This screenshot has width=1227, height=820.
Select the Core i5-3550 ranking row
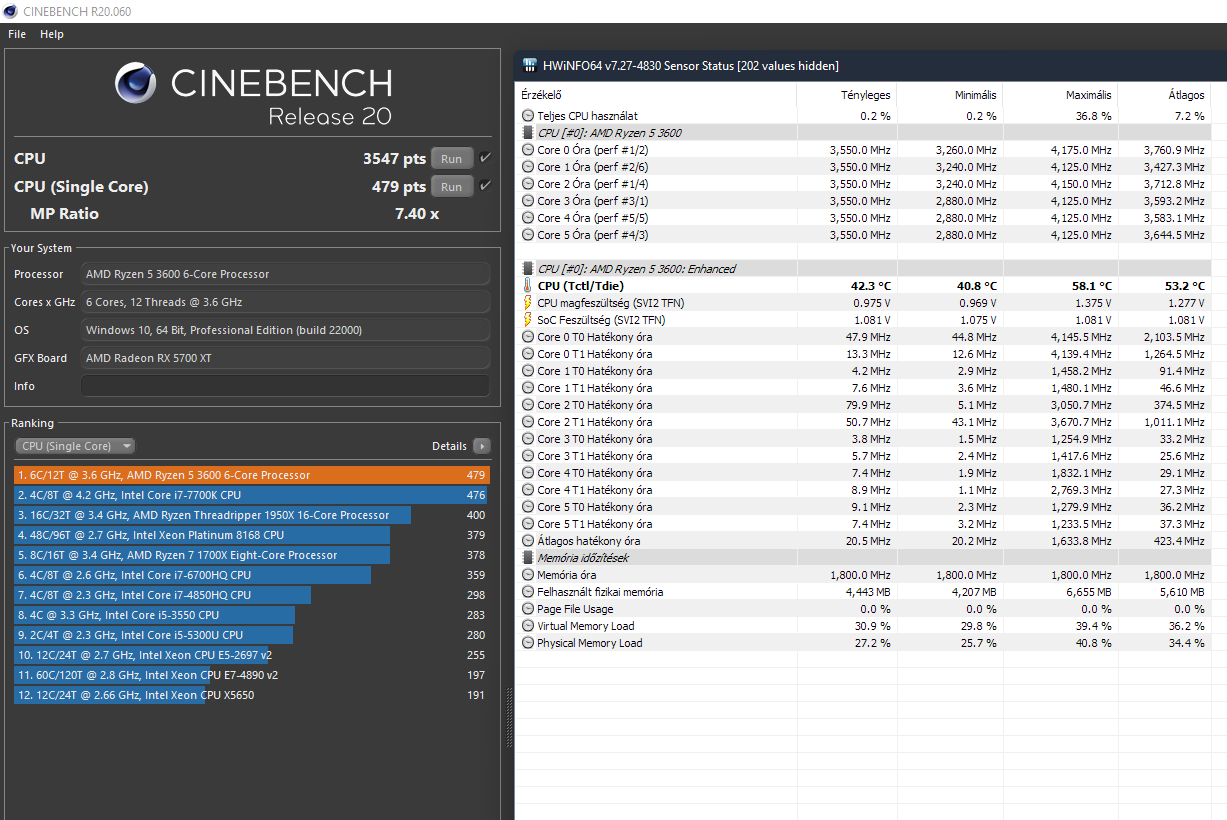click(x=252, y=615)
